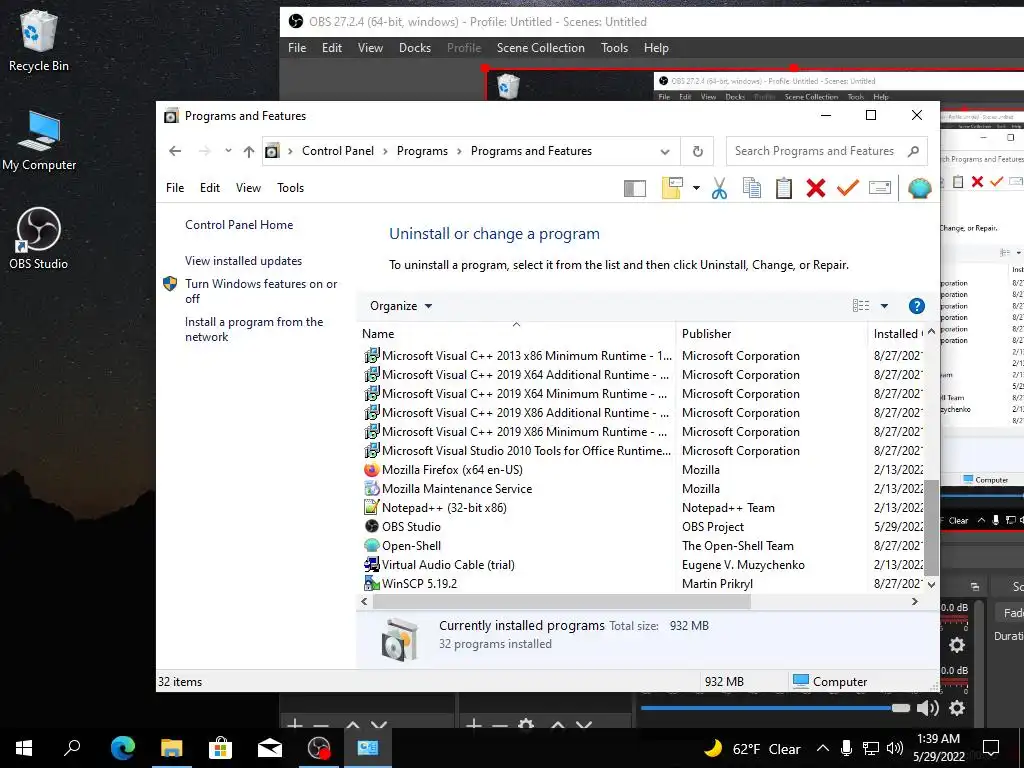
Task: Open the OBS Help menu
Action: (656, 48)
